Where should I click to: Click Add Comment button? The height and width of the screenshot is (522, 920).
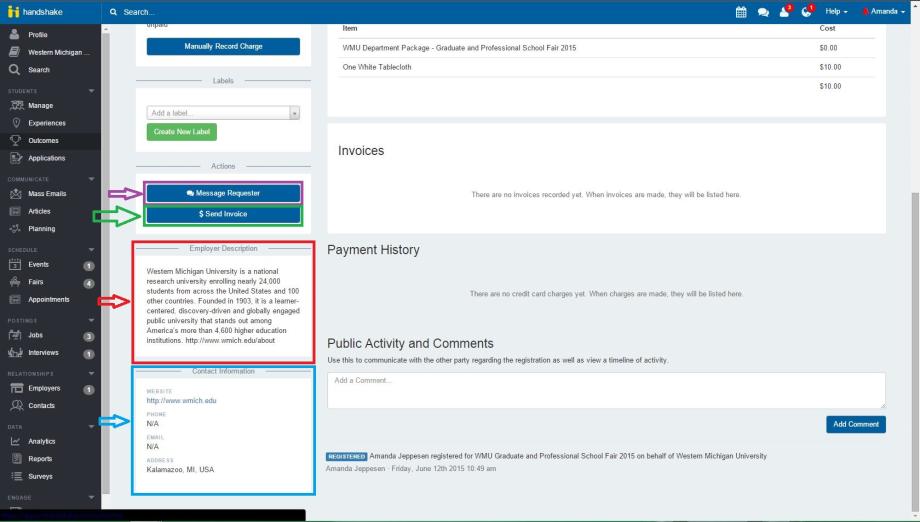855,424
